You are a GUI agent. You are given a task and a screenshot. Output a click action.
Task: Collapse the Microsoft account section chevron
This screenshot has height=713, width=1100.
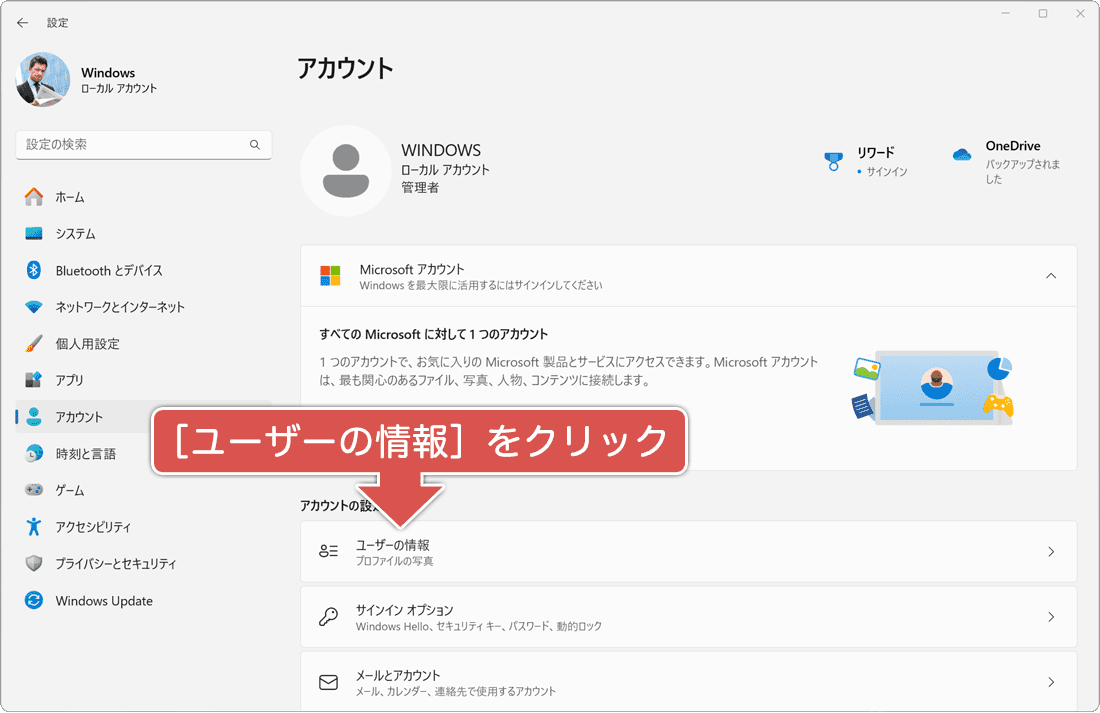pos(1050,275)
